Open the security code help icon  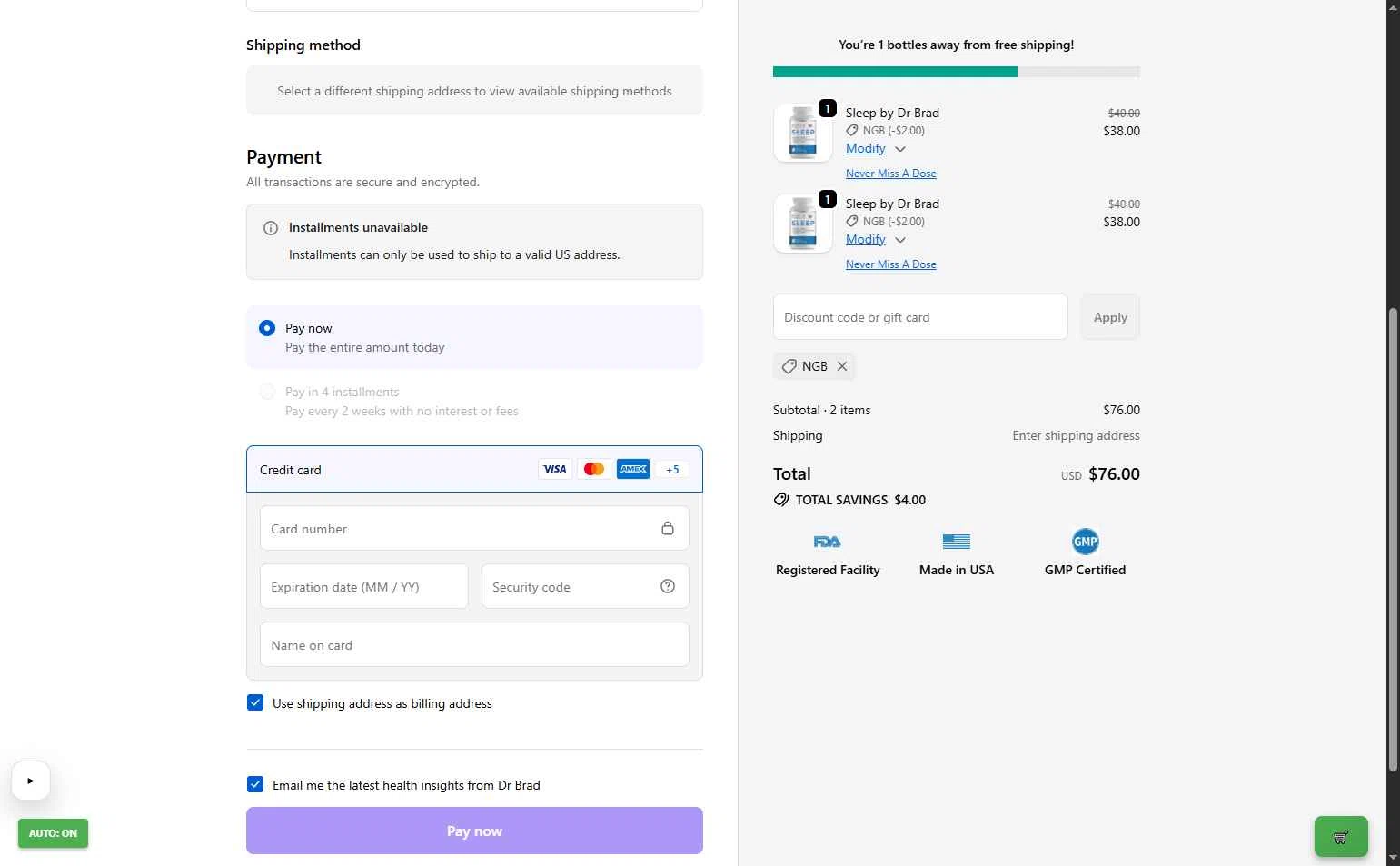[668, 586]
